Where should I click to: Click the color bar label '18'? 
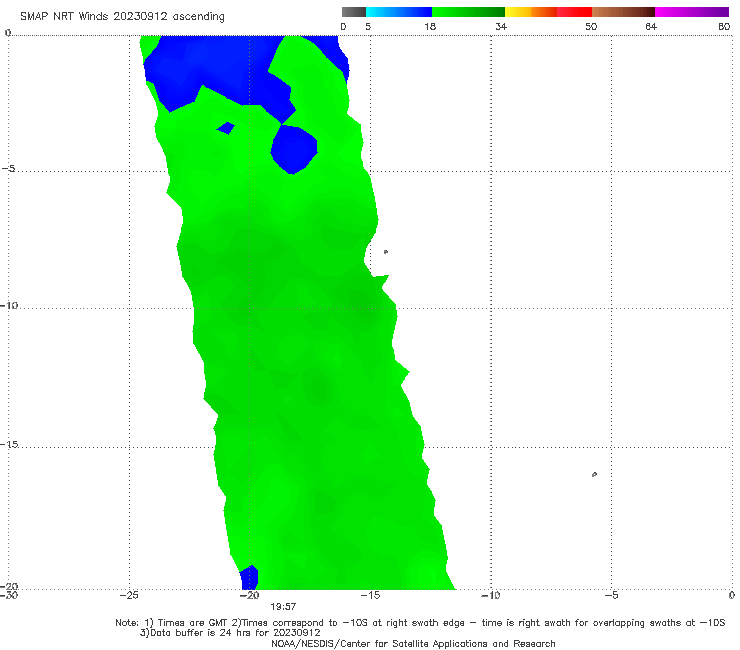430,26
